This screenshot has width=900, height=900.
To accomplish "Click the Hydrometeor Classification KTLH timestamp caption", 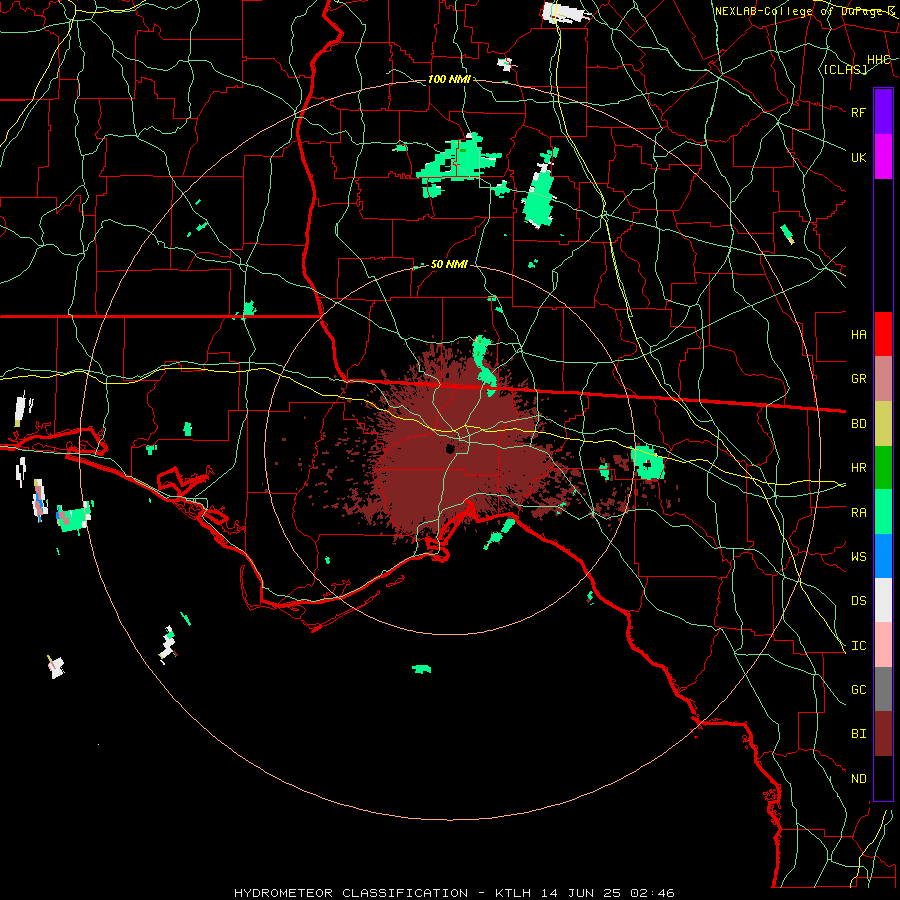I will coord(454,893).
